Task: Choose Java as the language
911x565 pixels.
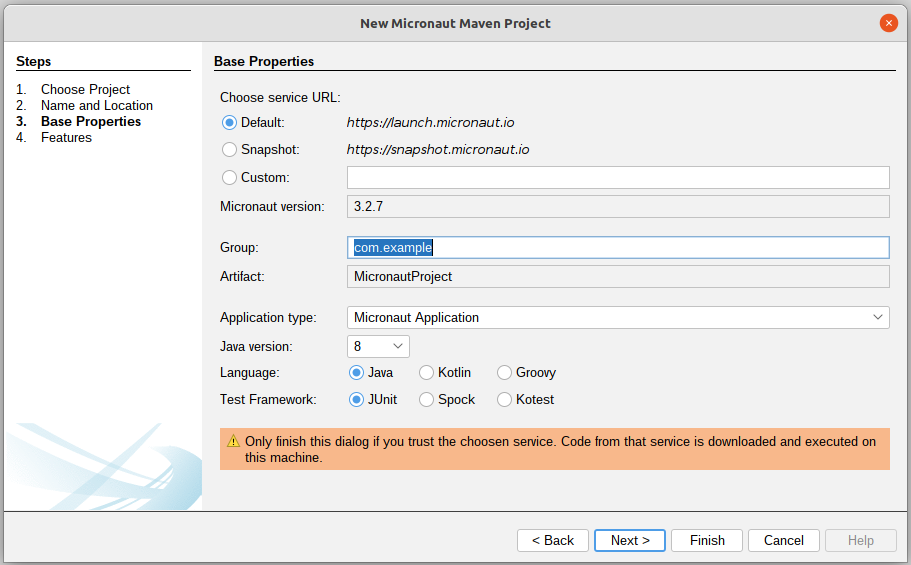Action: tap(356, 373)
